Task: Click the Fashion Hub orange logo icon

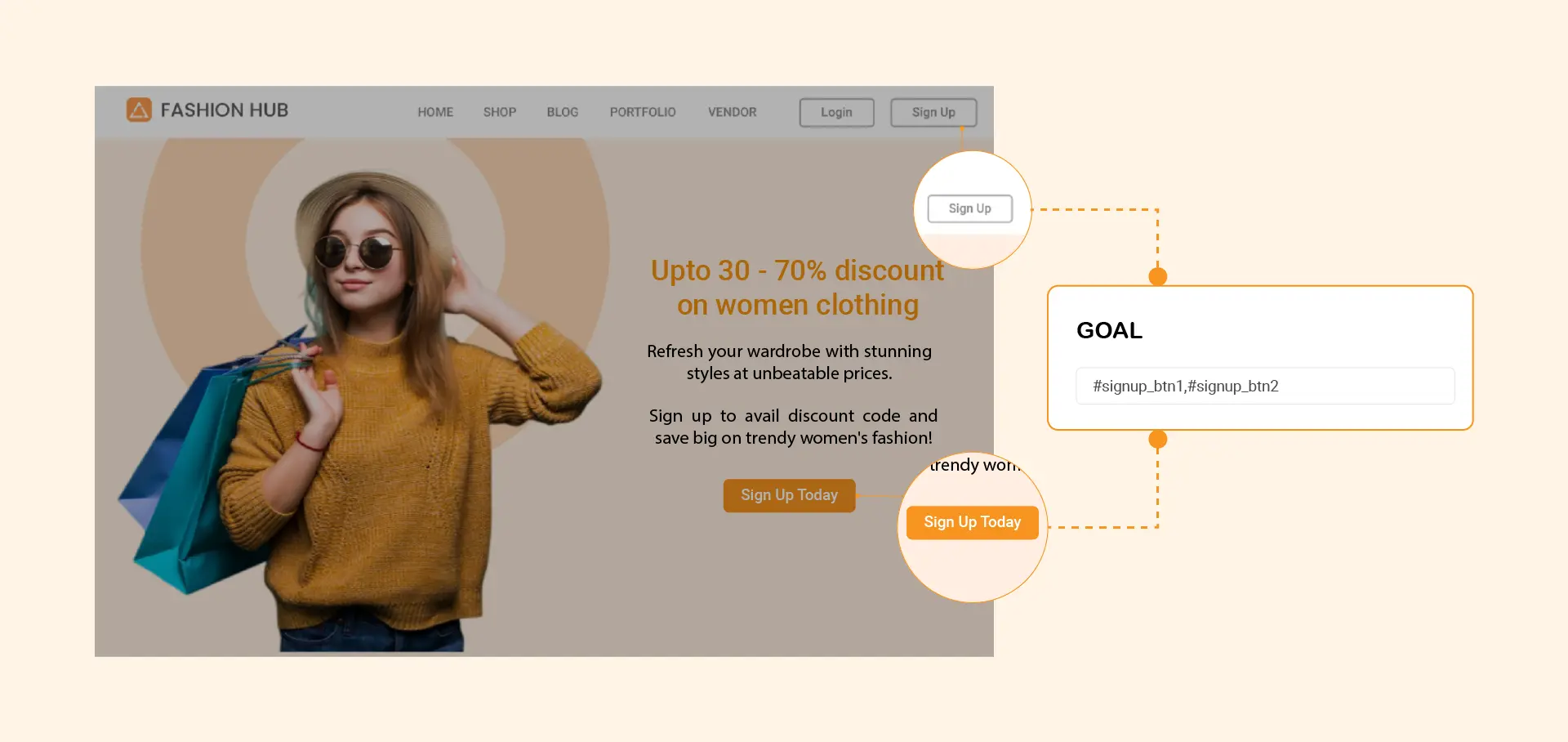Action: (x=139, y=110)
